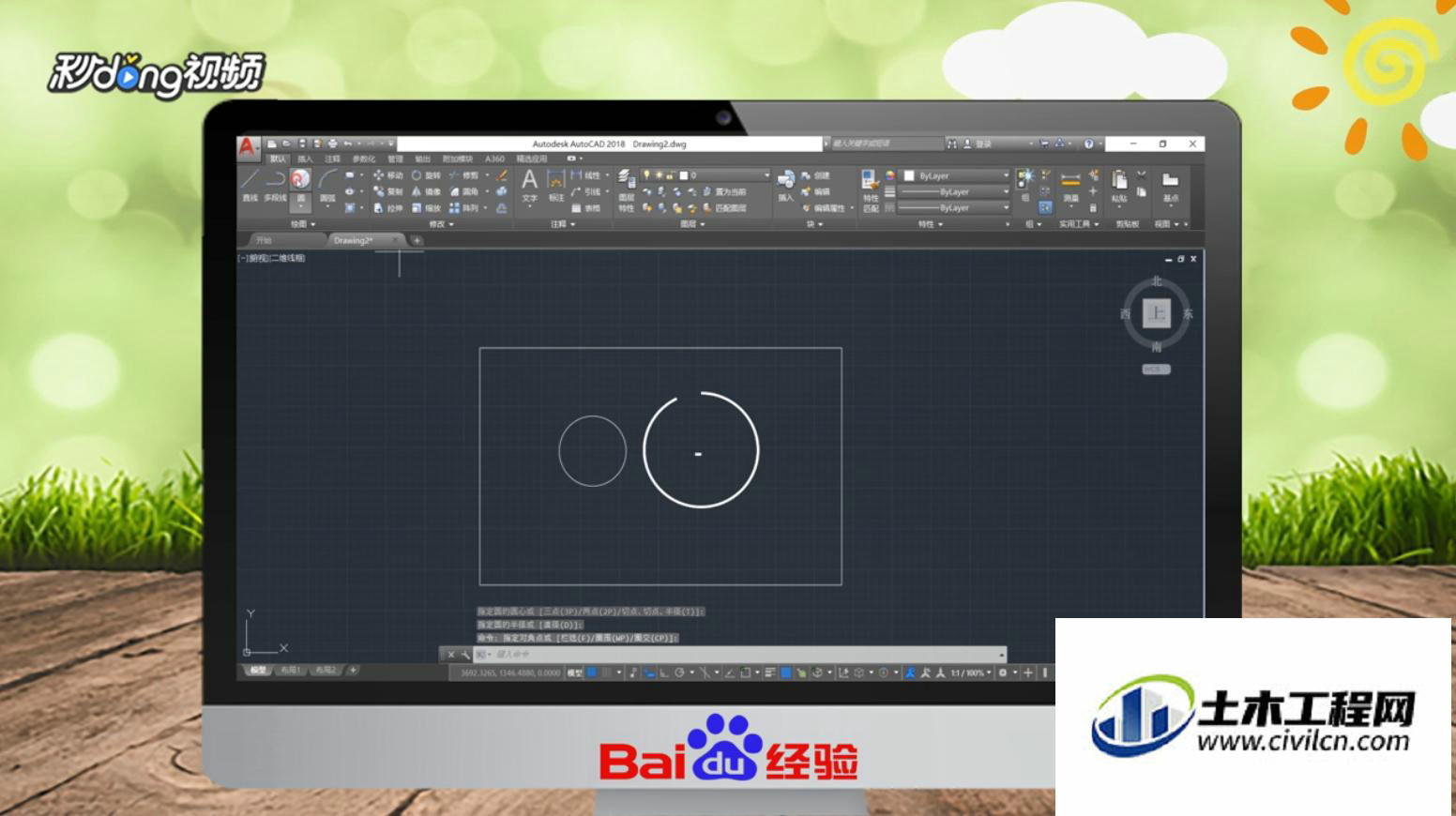The image size is (1456, 816).
Task: Click the Erase pencil-eraser icon in Modify panel
Action: coord(502,175)
